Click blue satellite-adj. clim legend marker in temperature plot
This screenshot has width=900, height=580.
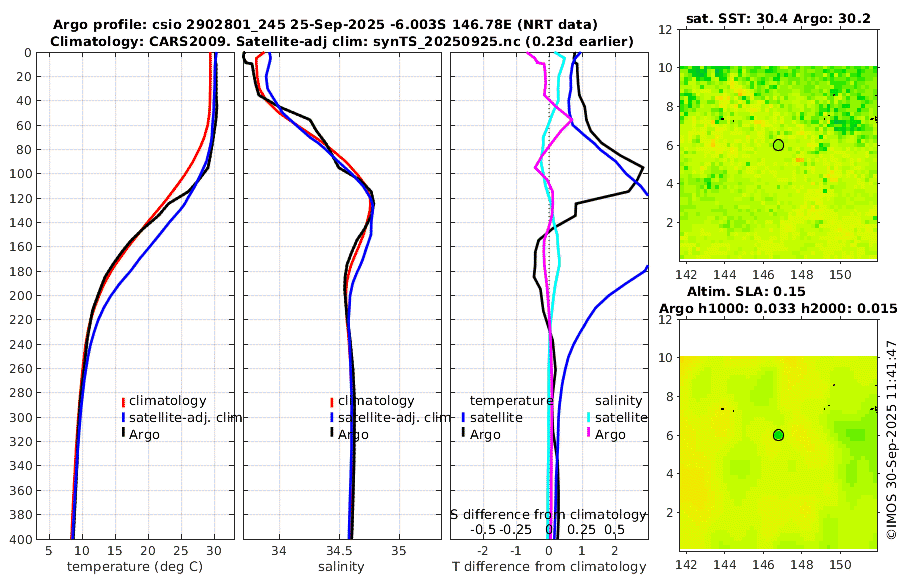(123, 418)
